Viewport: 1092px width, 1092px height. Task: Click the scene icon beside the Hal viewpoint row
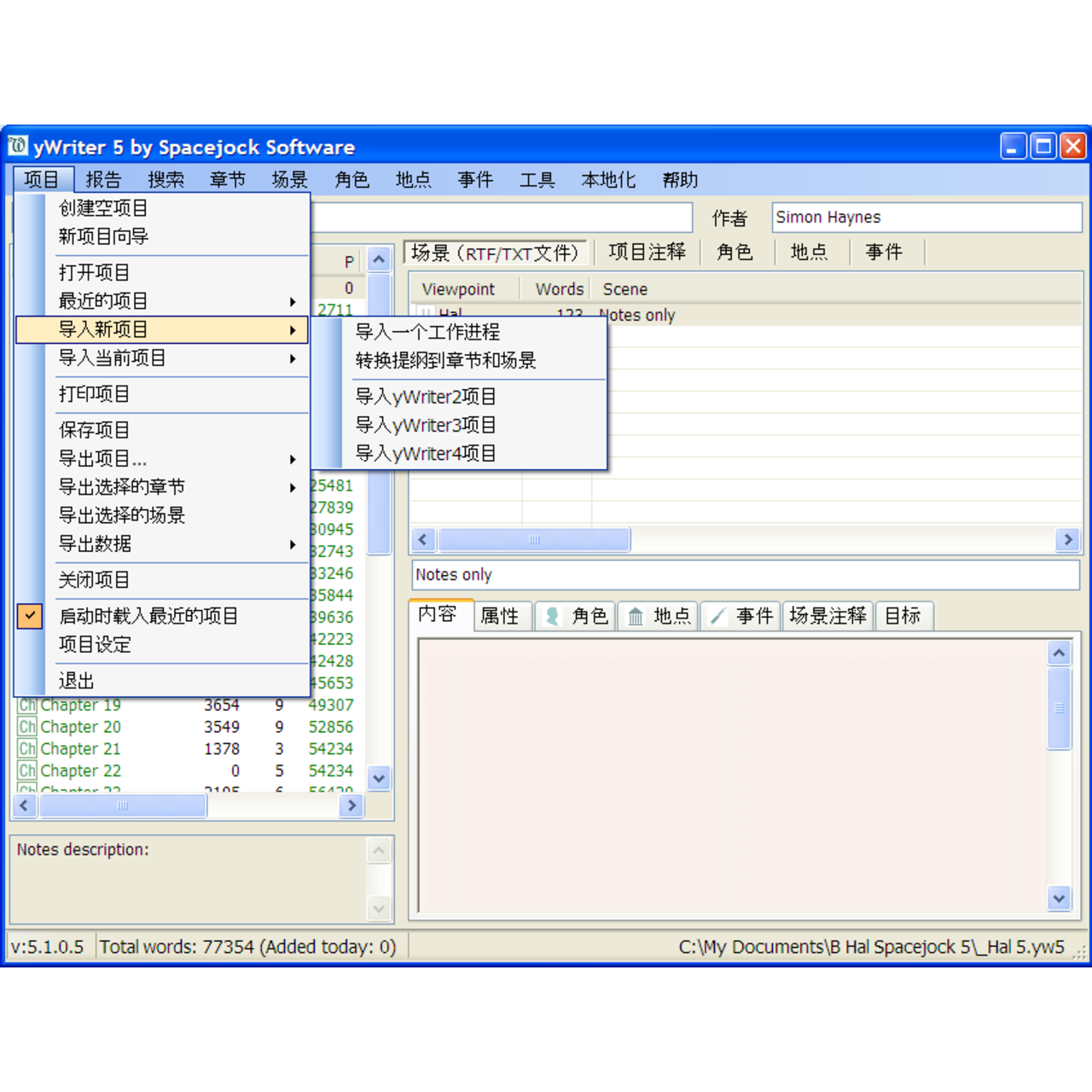pos(425,314)
